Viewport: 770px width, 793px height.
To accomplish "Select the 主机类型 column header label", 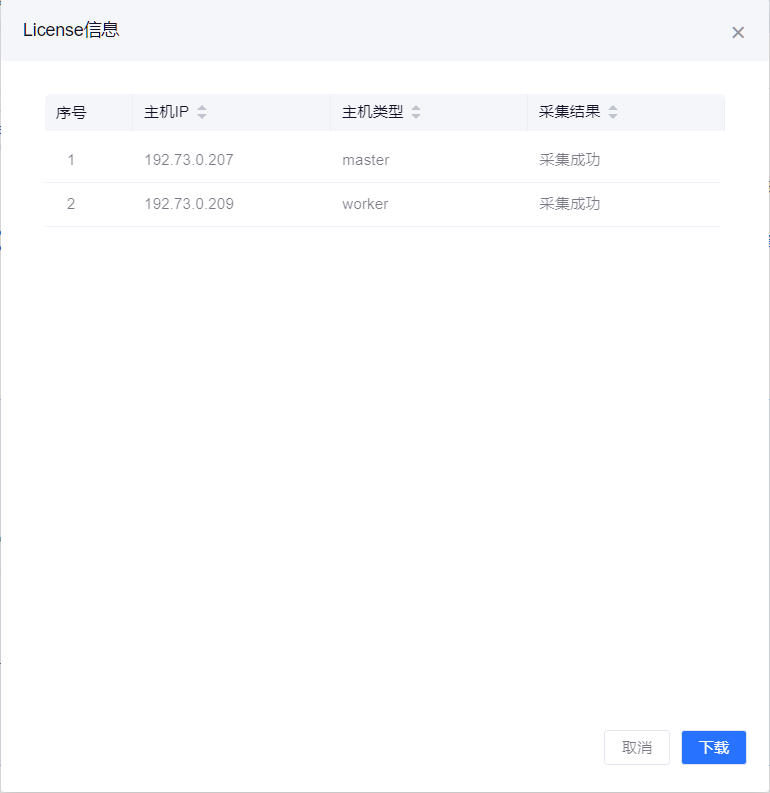I will click(x=372, y=113).
